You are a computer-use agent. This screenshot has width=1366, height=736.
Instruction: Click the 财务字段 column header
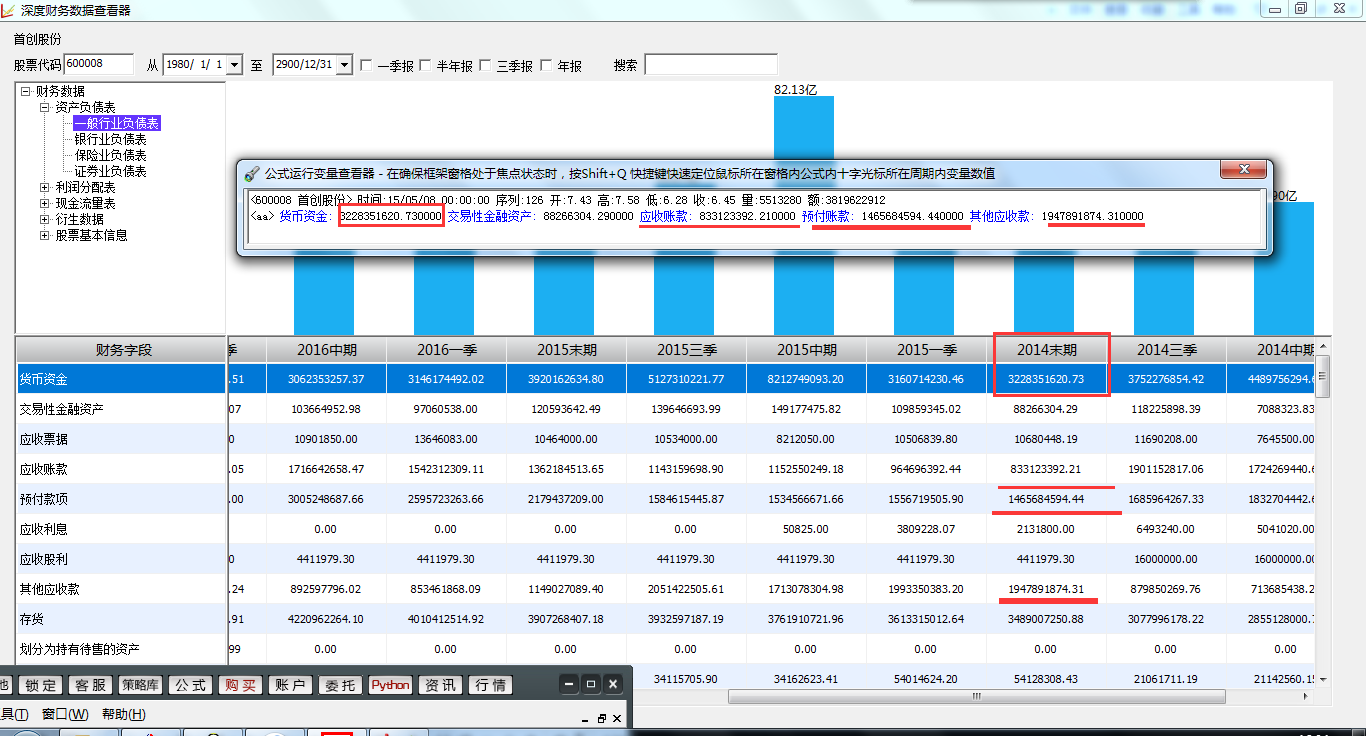coord(122,350)
